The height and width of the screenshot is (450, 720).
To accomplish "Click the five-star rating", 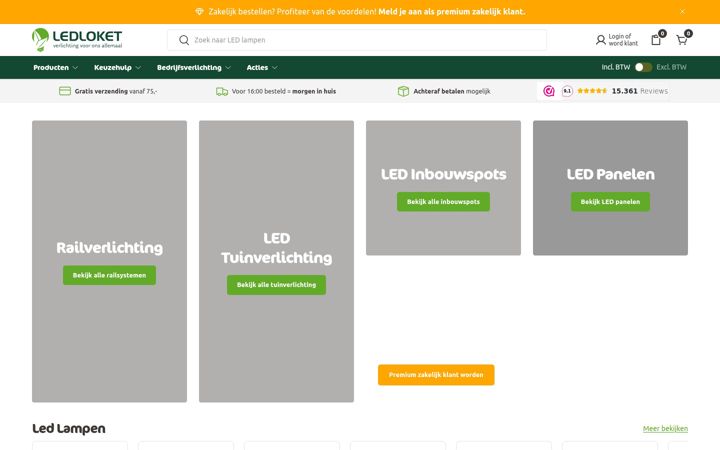I will pyautogui.click(x=592, y=91).
